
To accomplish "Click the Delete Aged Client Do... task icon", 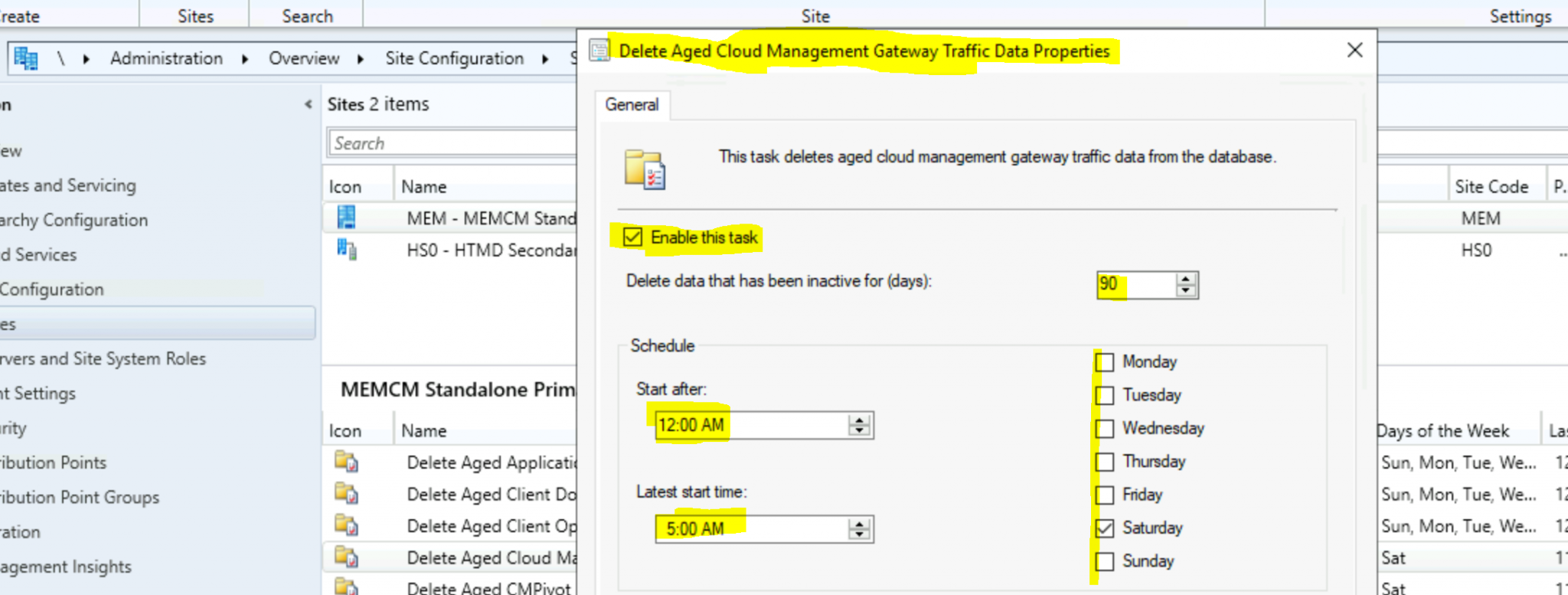I will pos(346,494).
